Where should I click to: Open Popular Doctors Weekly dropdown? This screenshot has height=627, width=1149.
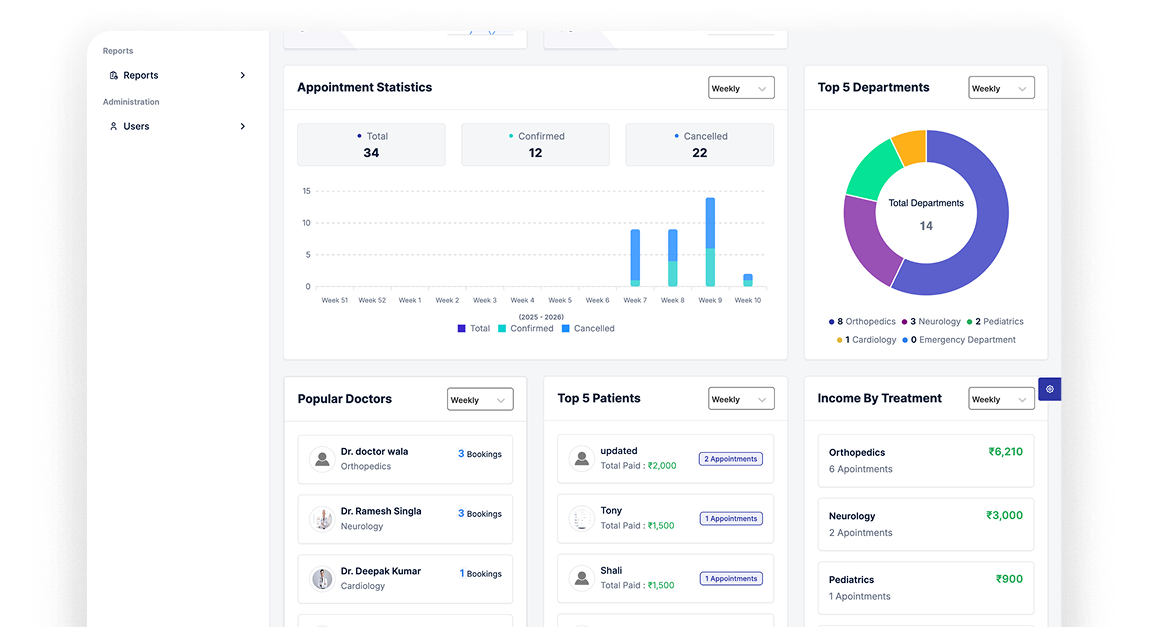[x=480, y=400]
